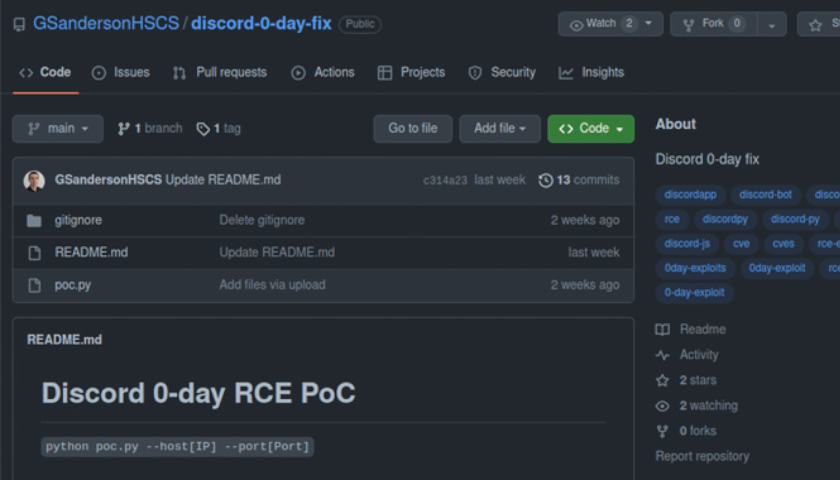View the 1 tag link
Screen dimensions: 840x480
tap(219, 129)
